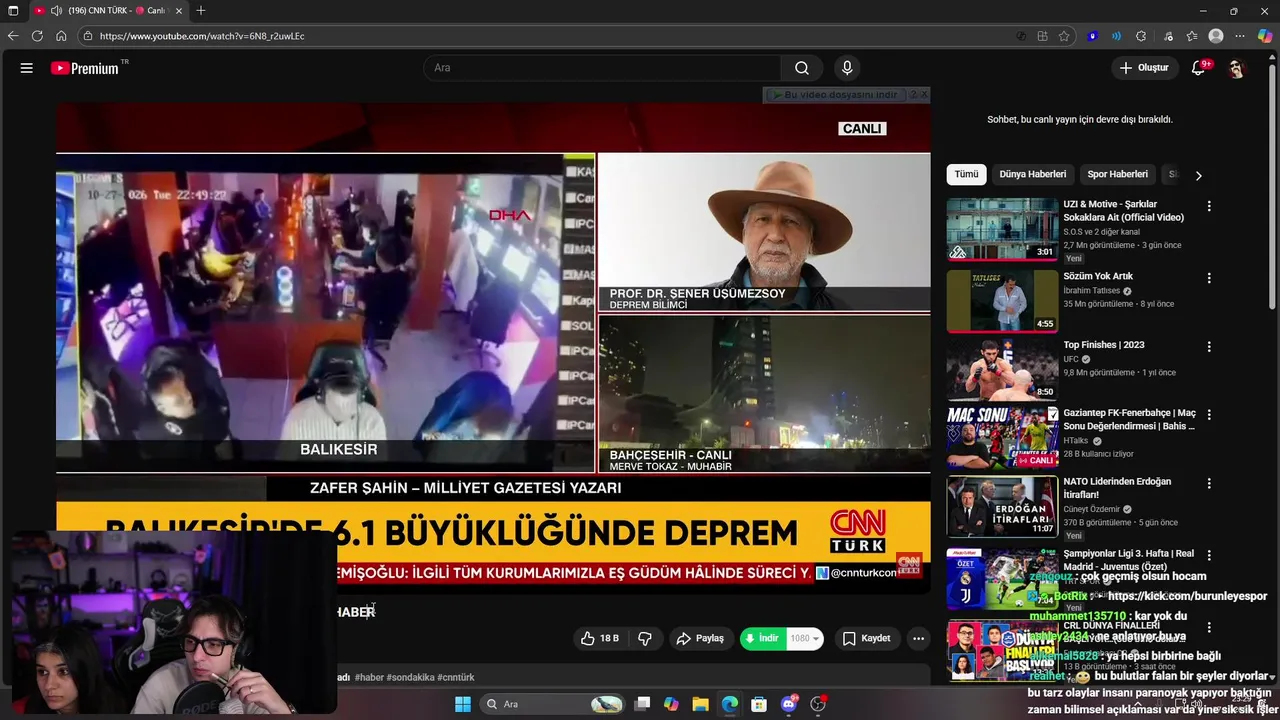Viewport: 1280px width, 720px height.
Task: Mute the tab using the speaker icon
Action: pyautogui.click(x=56, y=10)
